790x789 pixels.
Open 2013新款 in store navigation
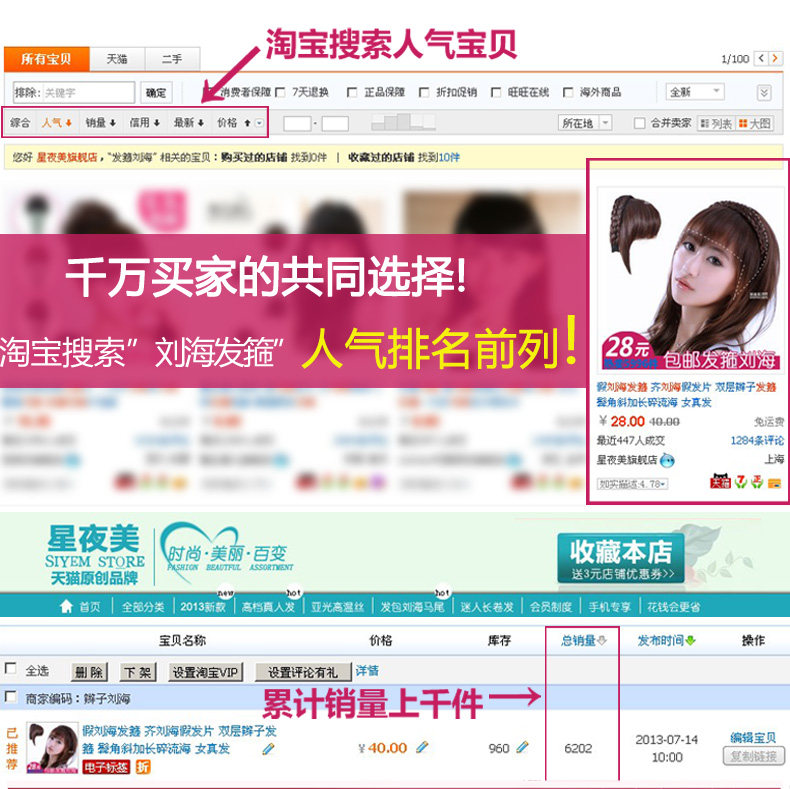coord(203,607)
